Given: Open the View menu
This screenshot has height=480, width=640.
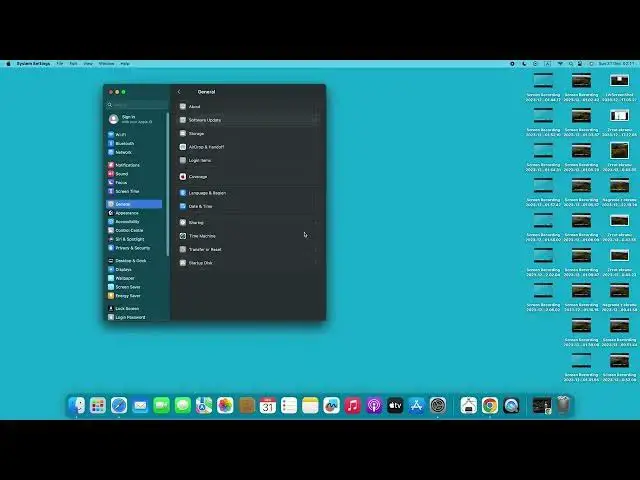Looking at the screenshot, I should click(88, 64).
